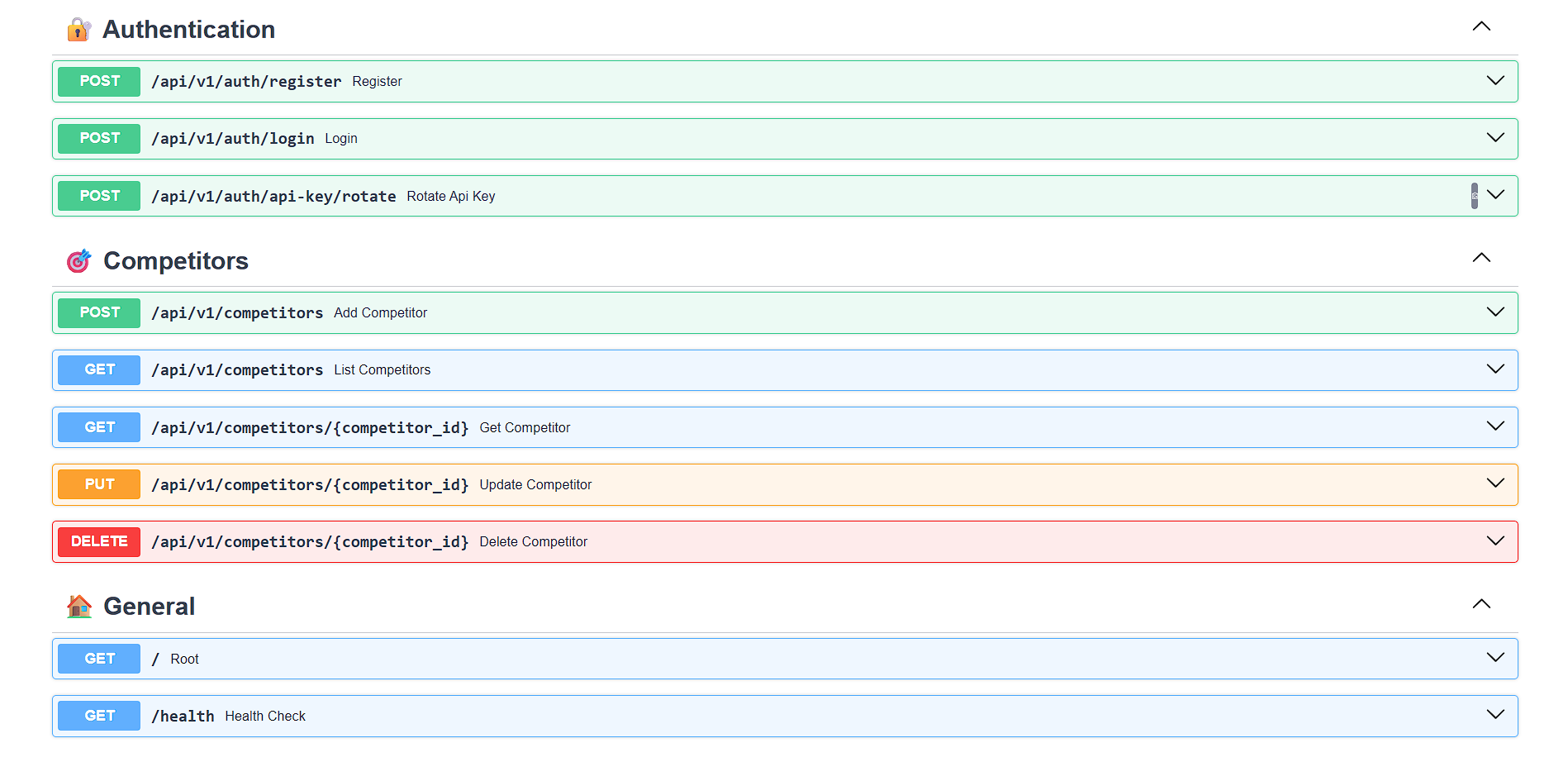Click the house emoji beside General heading
Screen dimensions: 1568x762
[x=78, y=607]
